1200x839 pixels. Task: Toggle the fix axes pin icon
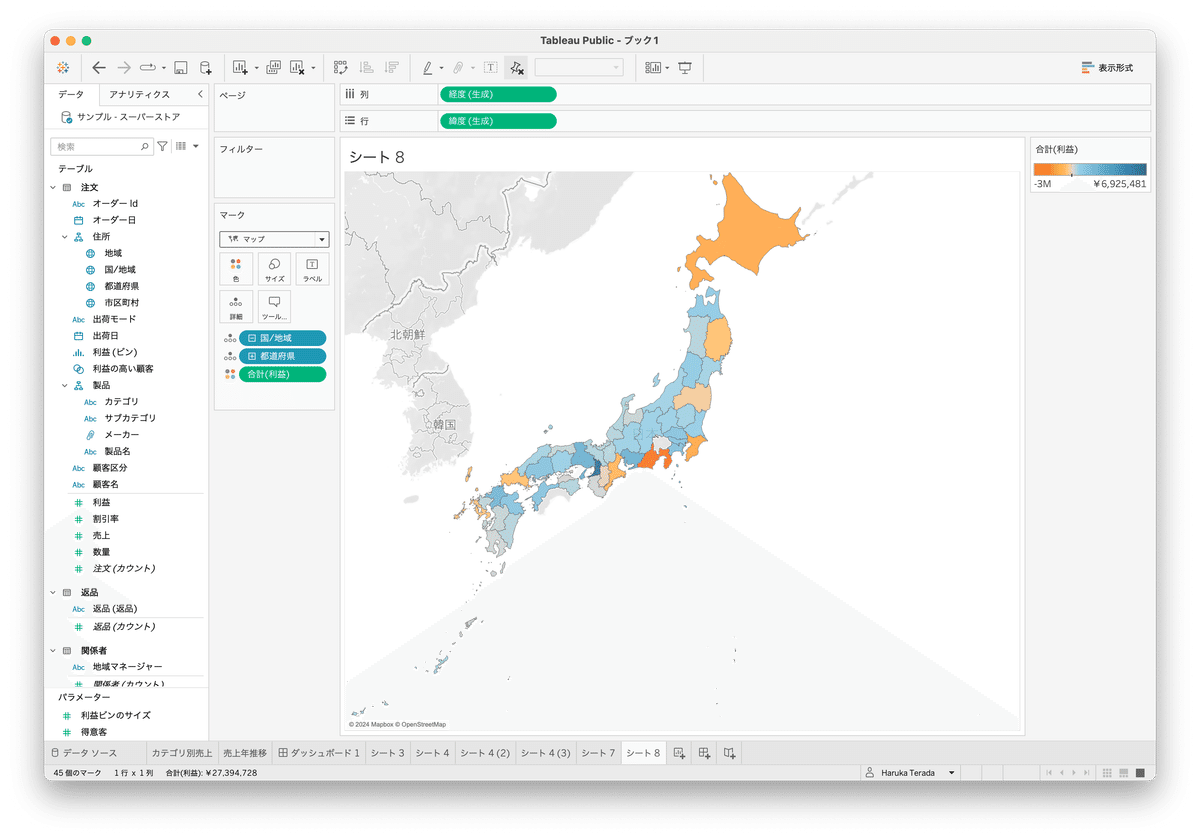coord(516,67)
